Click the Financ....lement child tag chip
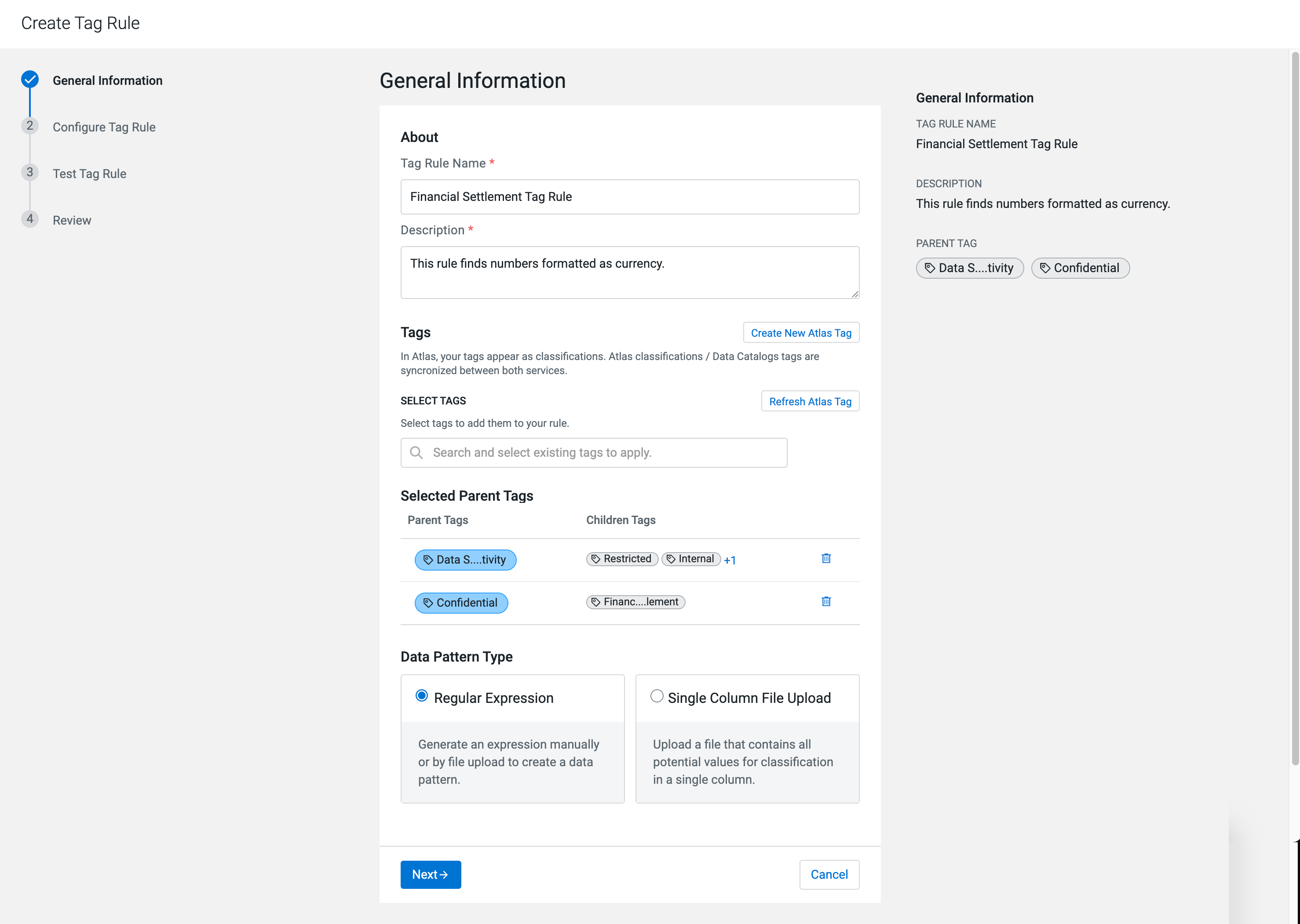1300x924 pixels. coord(635,603)
